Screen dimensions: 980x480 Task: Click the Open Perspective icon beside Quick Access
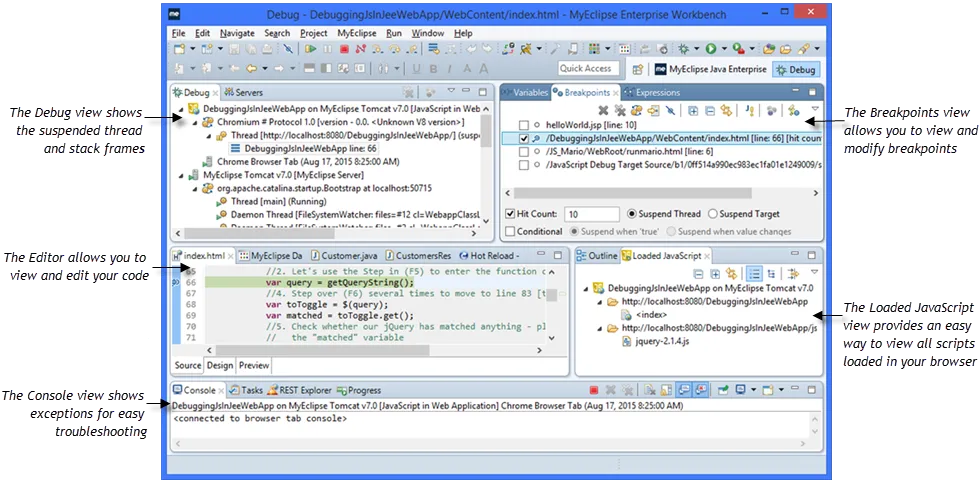coord(637,69)
